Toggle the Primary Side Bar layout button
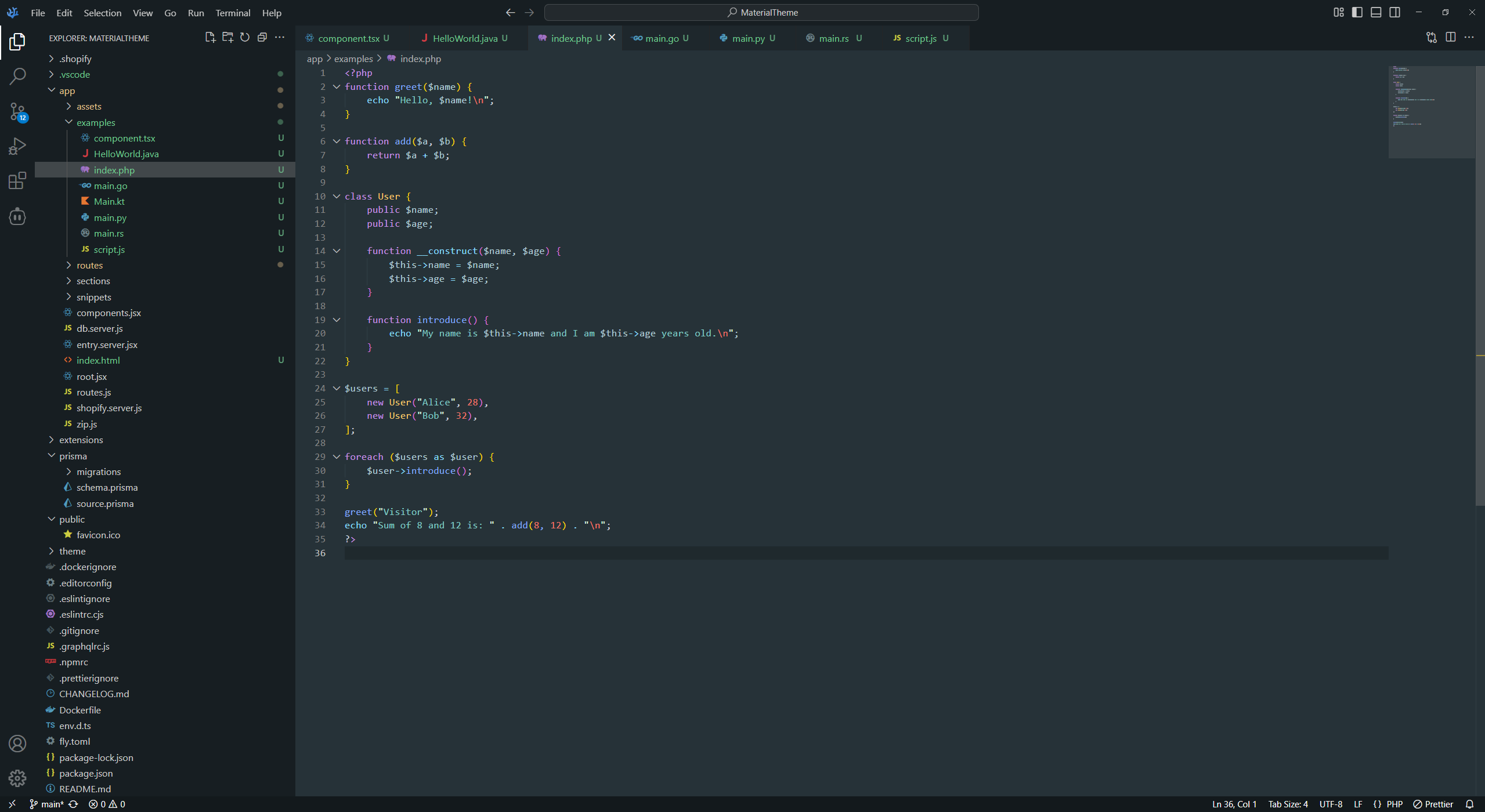1485x812 pixels. [1357, 12]
